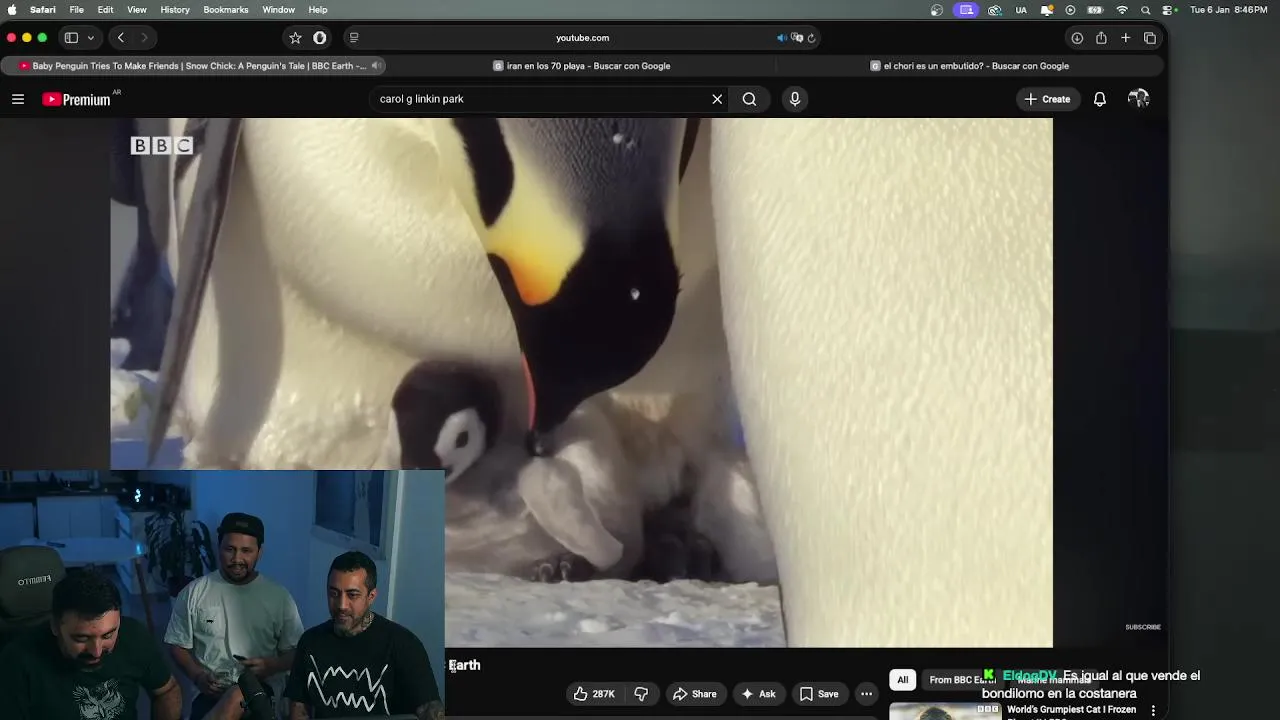Image resolution: width=1280 pixels, height=720 pixels.
Task: Clear the search text with X icon
Action: (717, 99)
